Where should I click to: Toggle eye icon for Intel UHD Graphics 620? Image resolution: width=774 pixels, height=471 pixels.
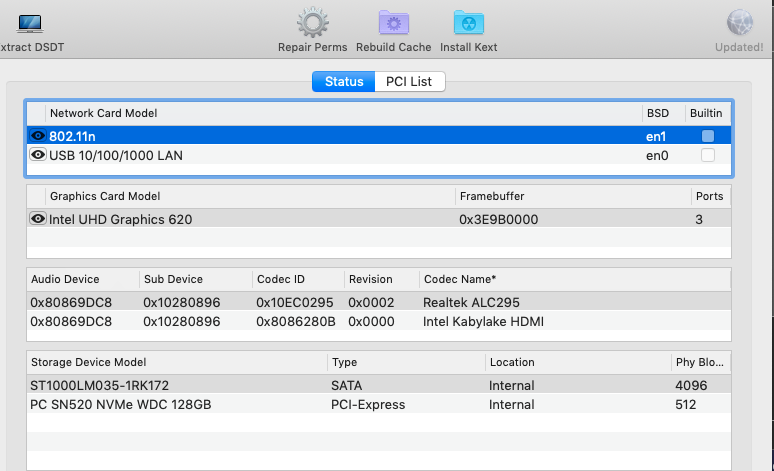pyautogui.click(x=38, y=218)
